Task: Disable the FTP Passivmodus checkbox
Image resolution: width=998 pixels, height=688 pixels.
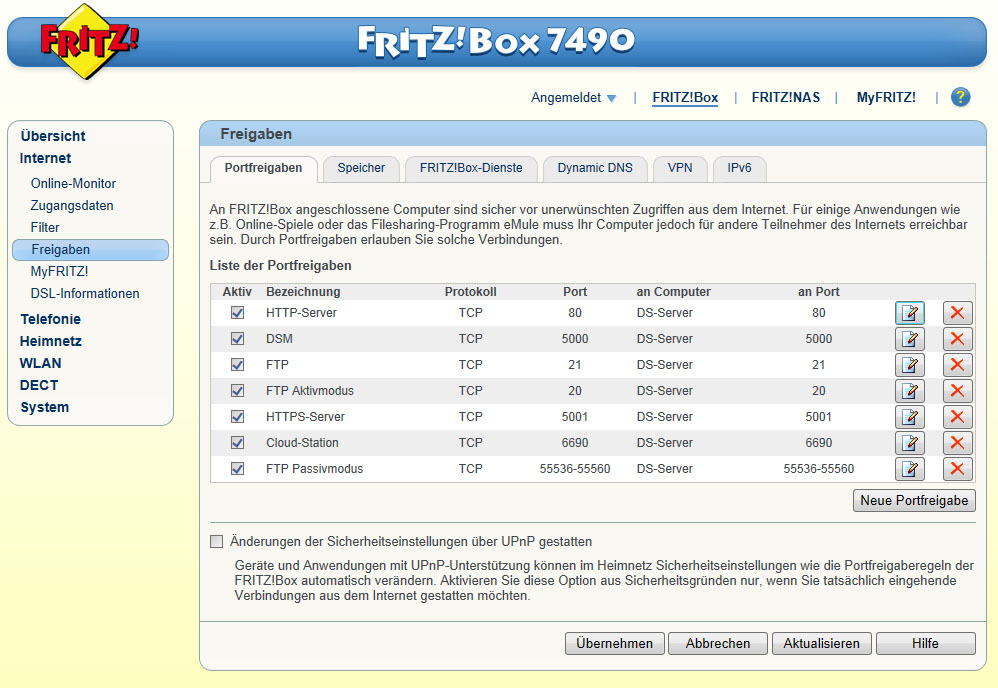Action: point(237,469)
